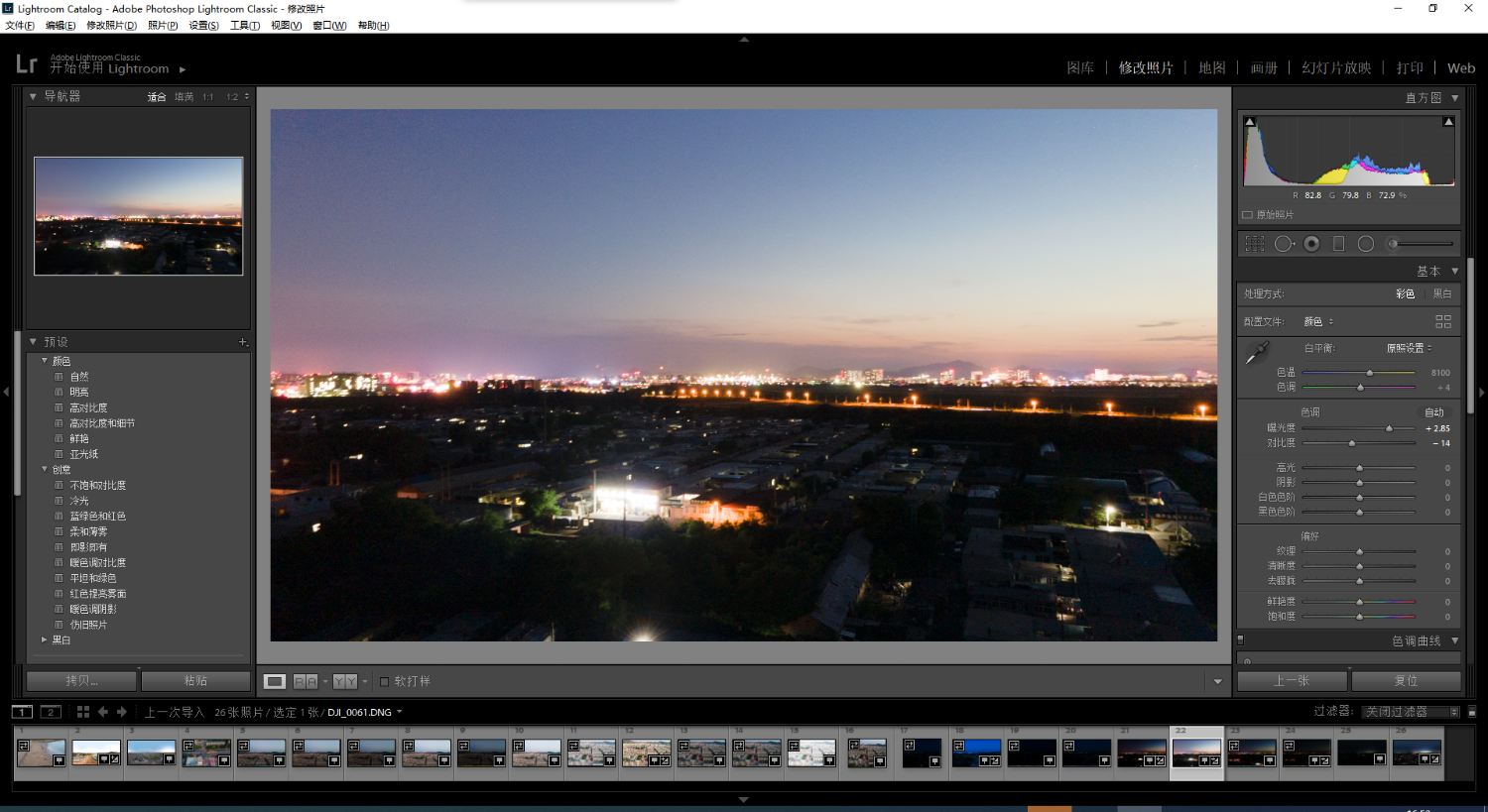Collapse the 导航器 navigator panel
Viewport: 1488px width, 812px height.
pyautogui.click(x=33, y=96)
